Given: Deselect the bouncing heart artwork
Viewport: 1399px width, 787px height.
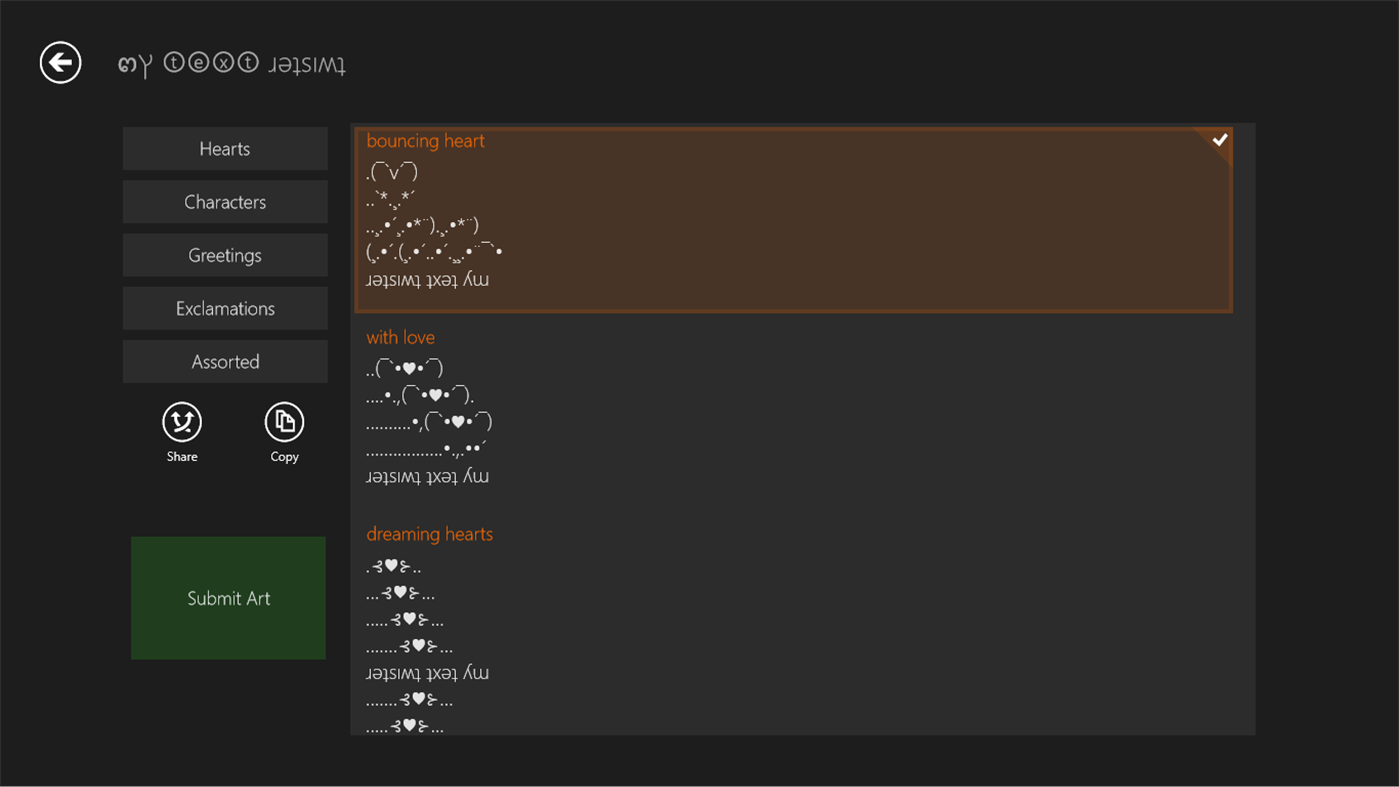Looking at the screenshot, I should coord(792,220).
